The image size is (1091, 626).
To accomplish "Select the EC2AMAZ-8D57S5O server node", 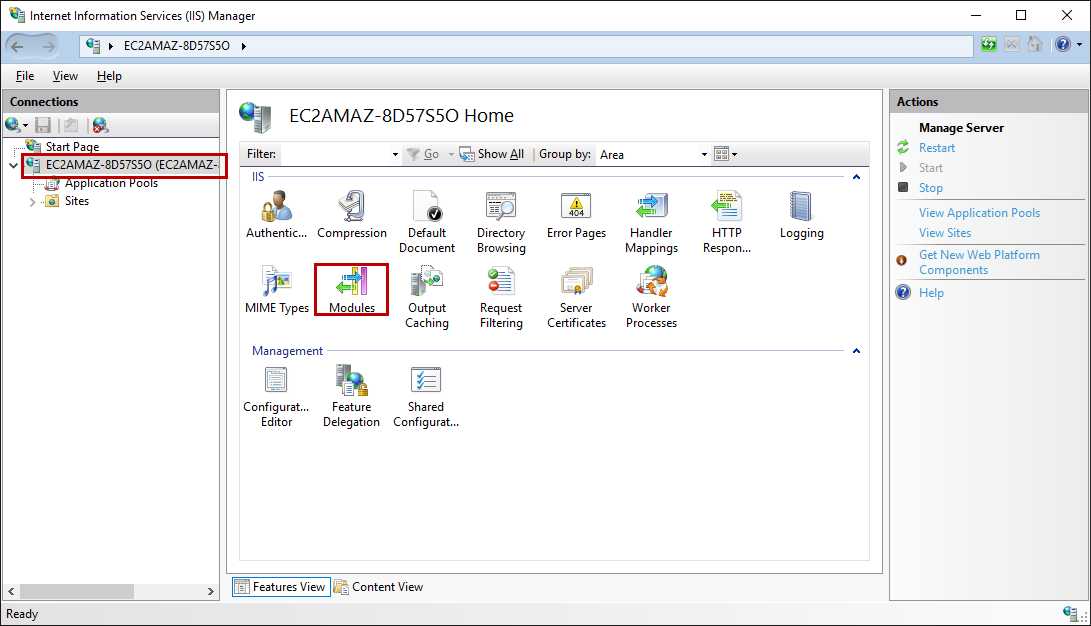I will click(x=131, y=165).
